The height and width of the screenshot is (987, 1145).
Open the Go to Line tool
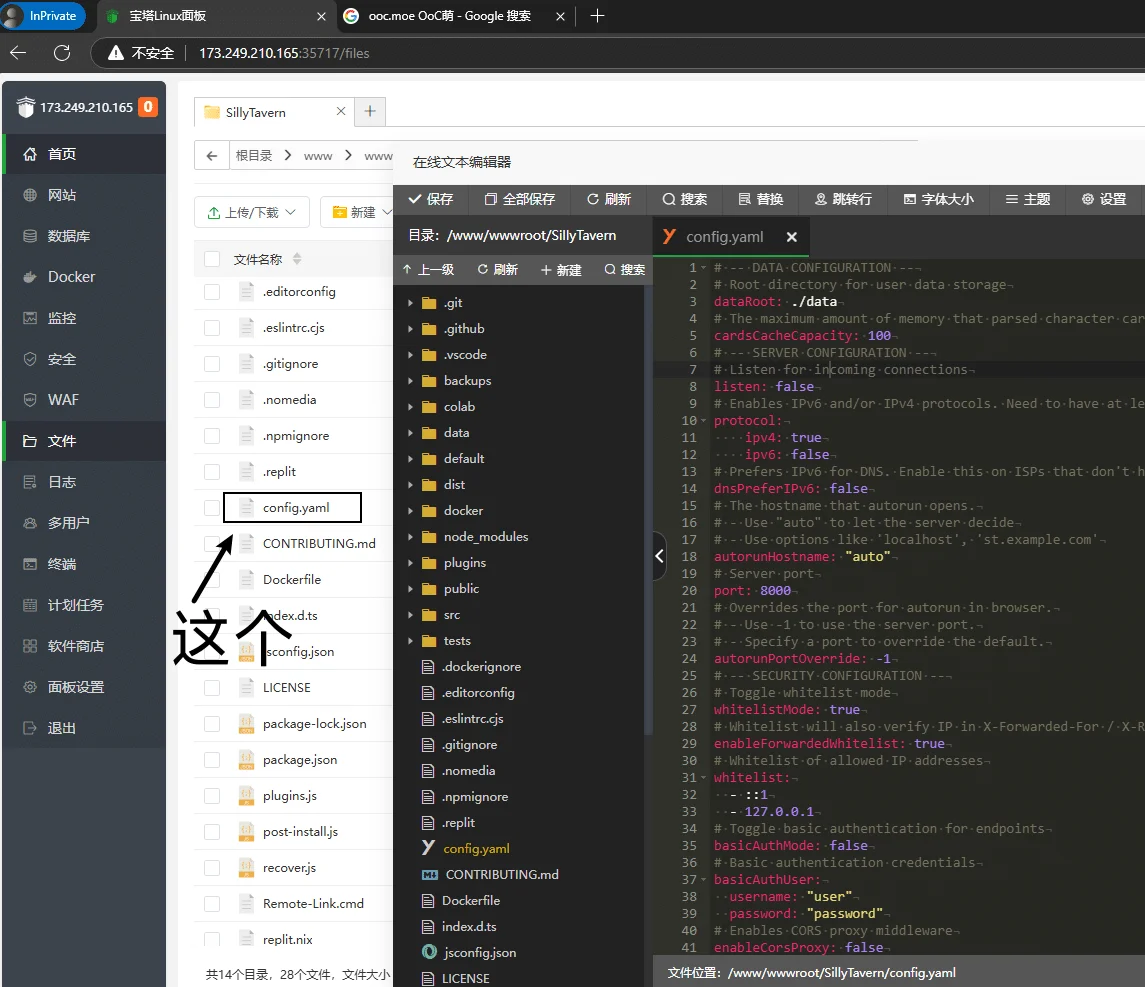(x=843, y=199)
